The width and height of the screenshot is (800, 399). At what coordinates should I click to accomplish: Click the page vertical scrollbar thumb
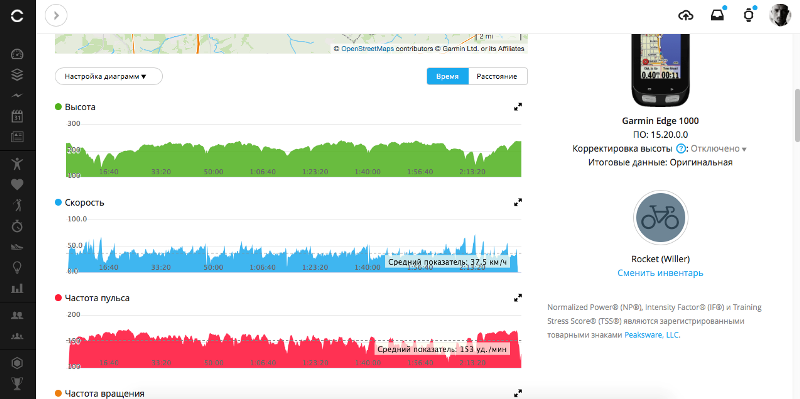[x=796, y=115]
